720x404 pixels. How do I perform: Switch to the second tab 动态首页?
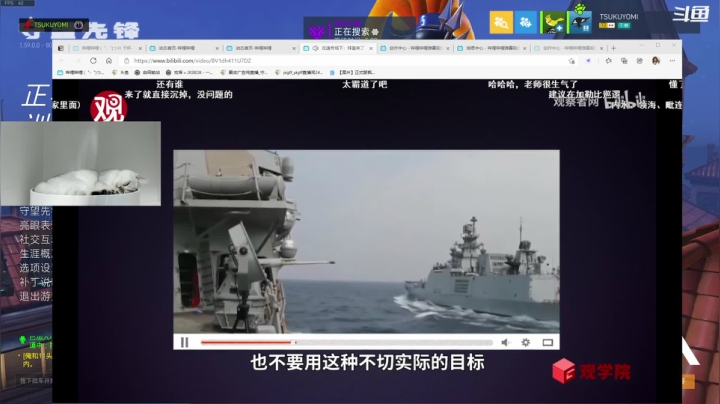click(x=184, y=48)
